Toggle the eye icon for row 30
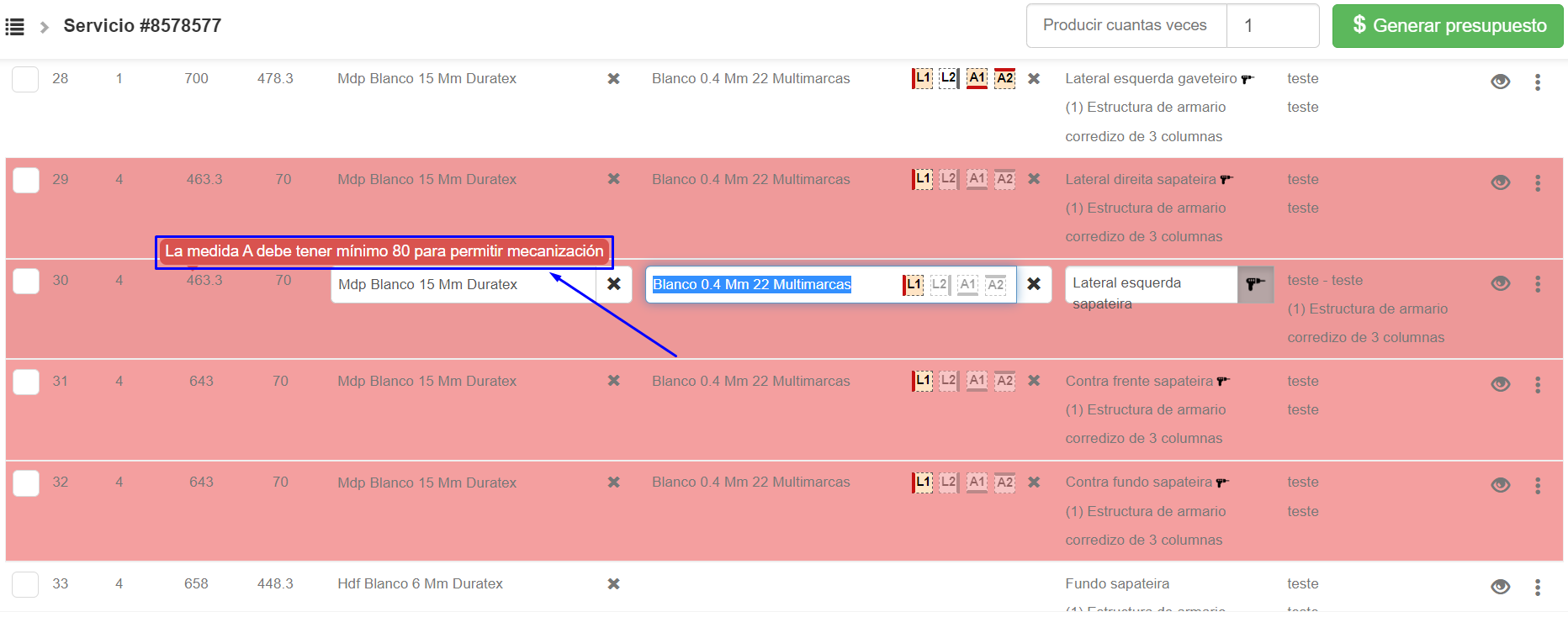The height and width of the screenshot is (617, 1568). pyautogui.click(x=1500, y=283)
